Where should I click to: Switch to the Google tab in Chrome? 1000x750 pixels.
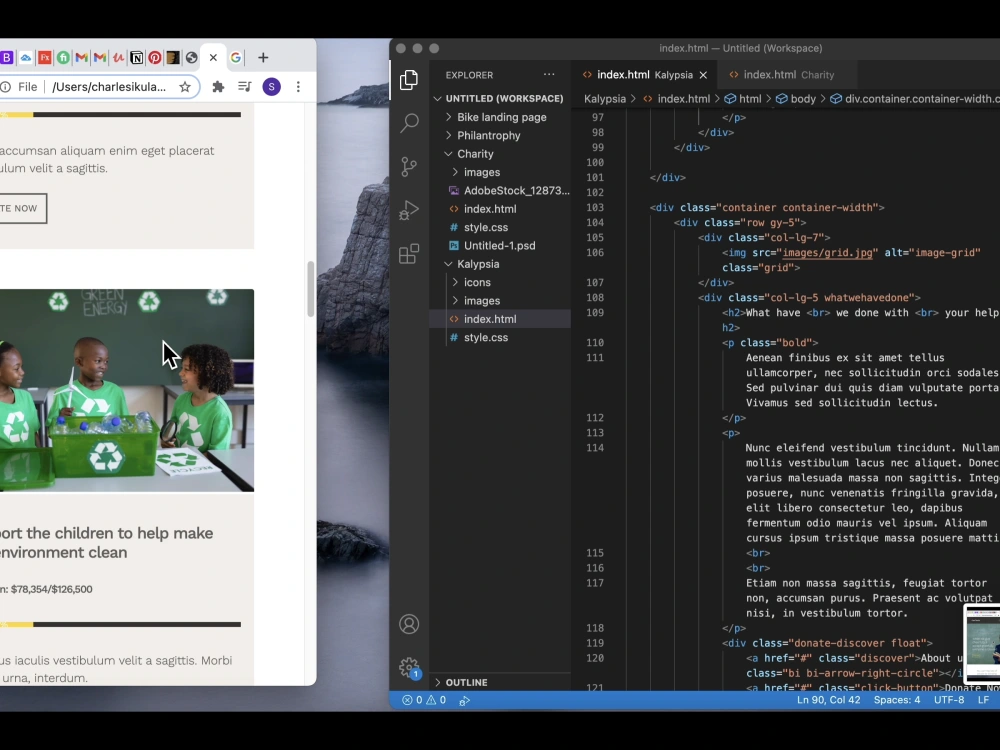tap(236, 57)
